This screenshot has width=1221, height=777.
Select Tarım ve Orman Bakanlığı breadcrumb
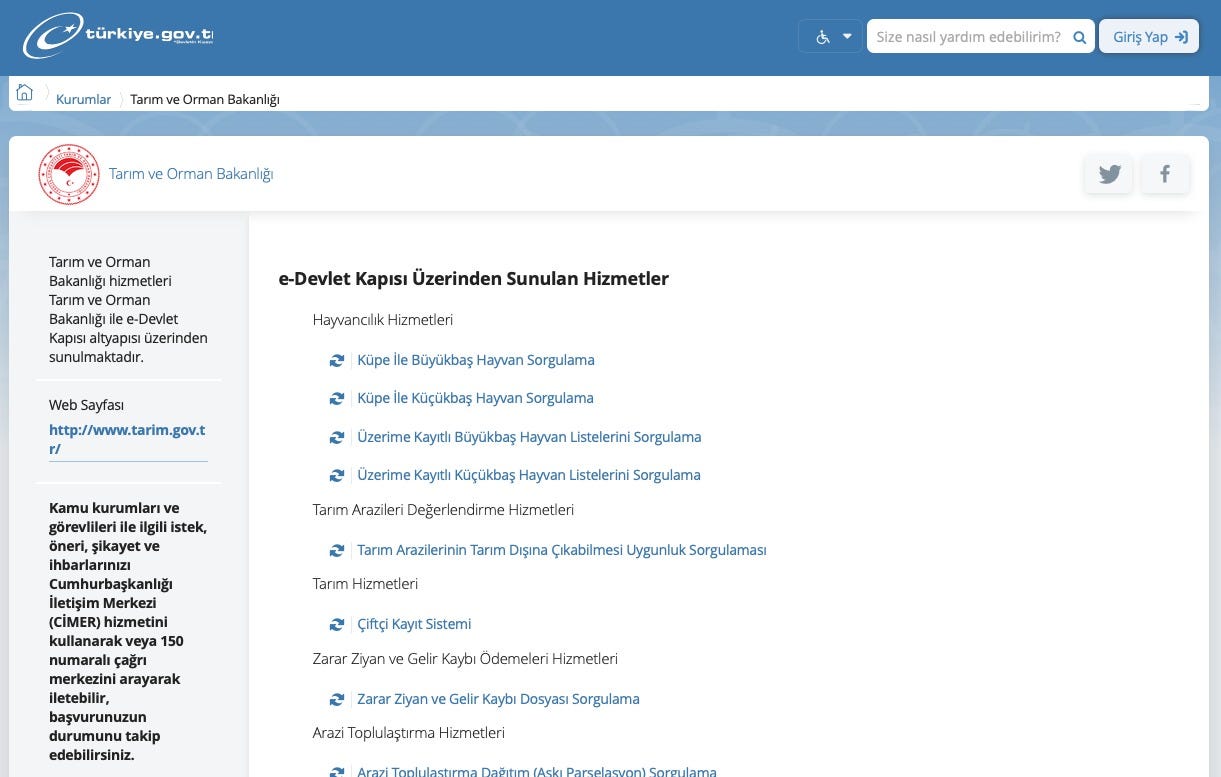(x=205, y=99)
